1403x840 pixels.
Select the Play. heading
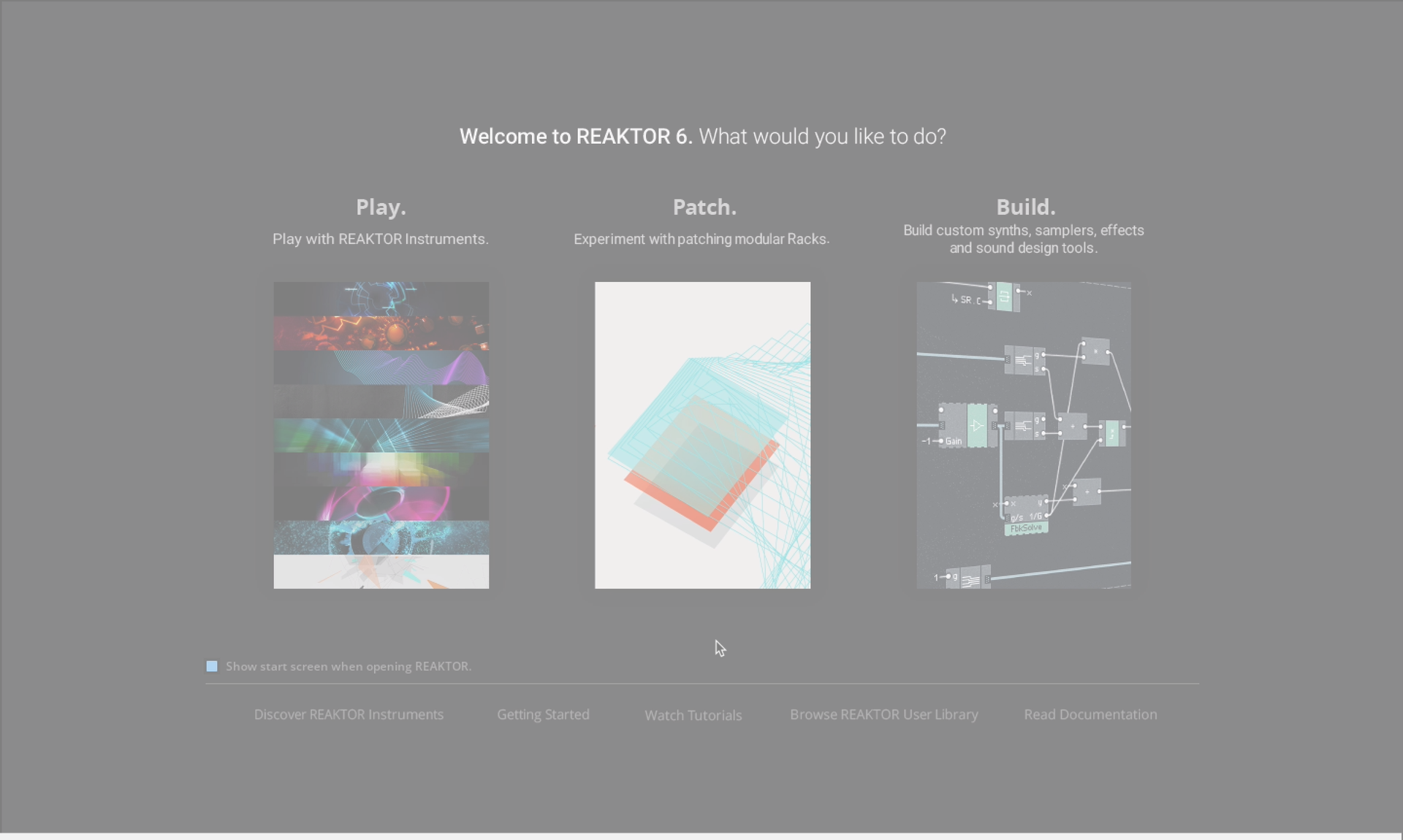(381, 207)
